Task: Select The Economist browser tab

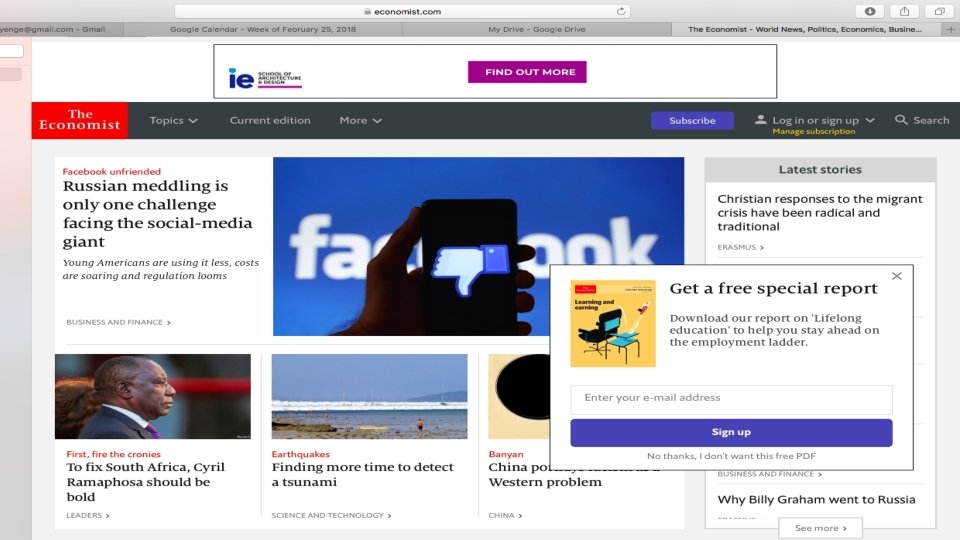Action: (x=804, y=29)
